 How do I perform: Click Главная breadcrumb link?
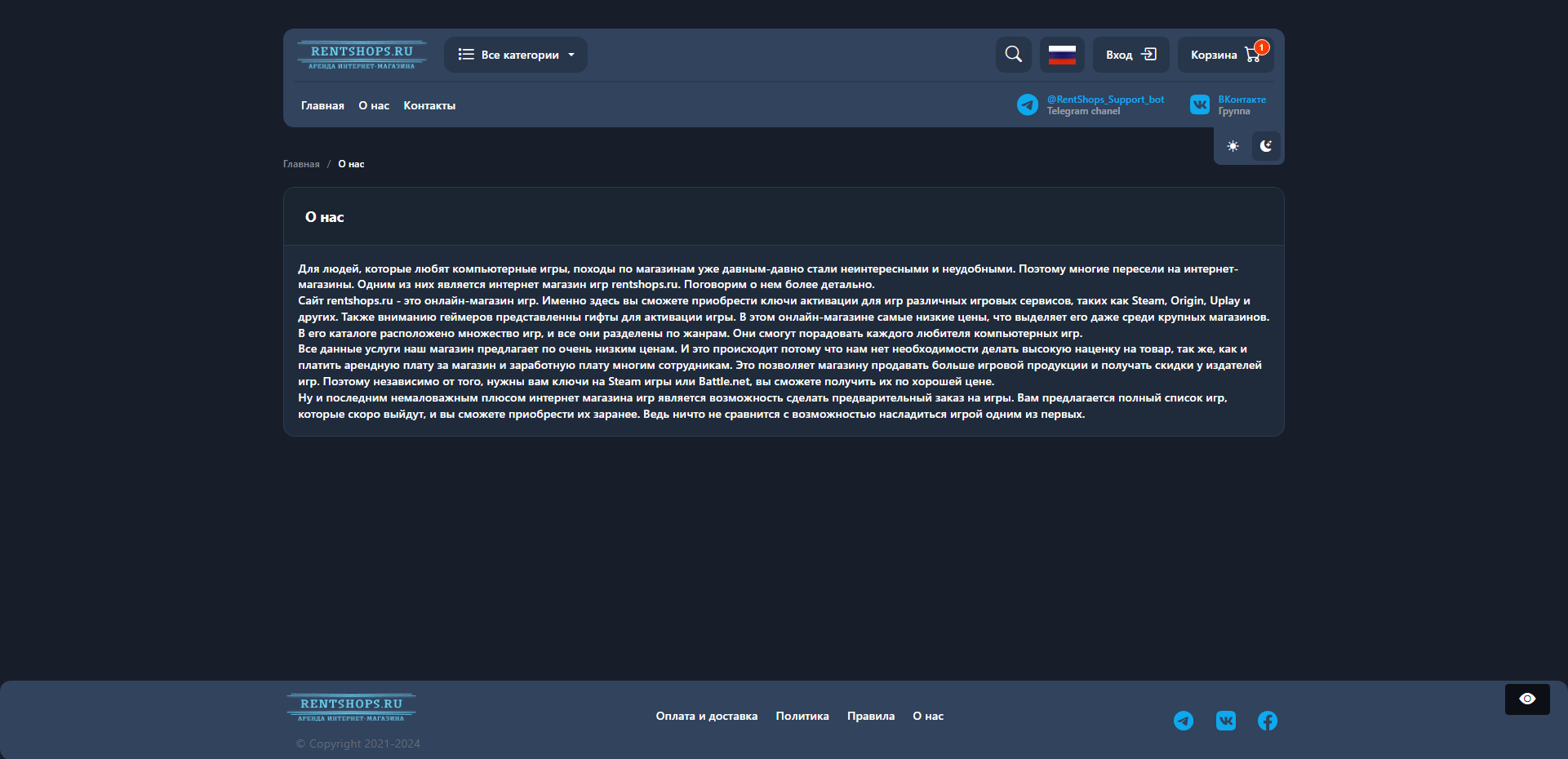point(301,164)
